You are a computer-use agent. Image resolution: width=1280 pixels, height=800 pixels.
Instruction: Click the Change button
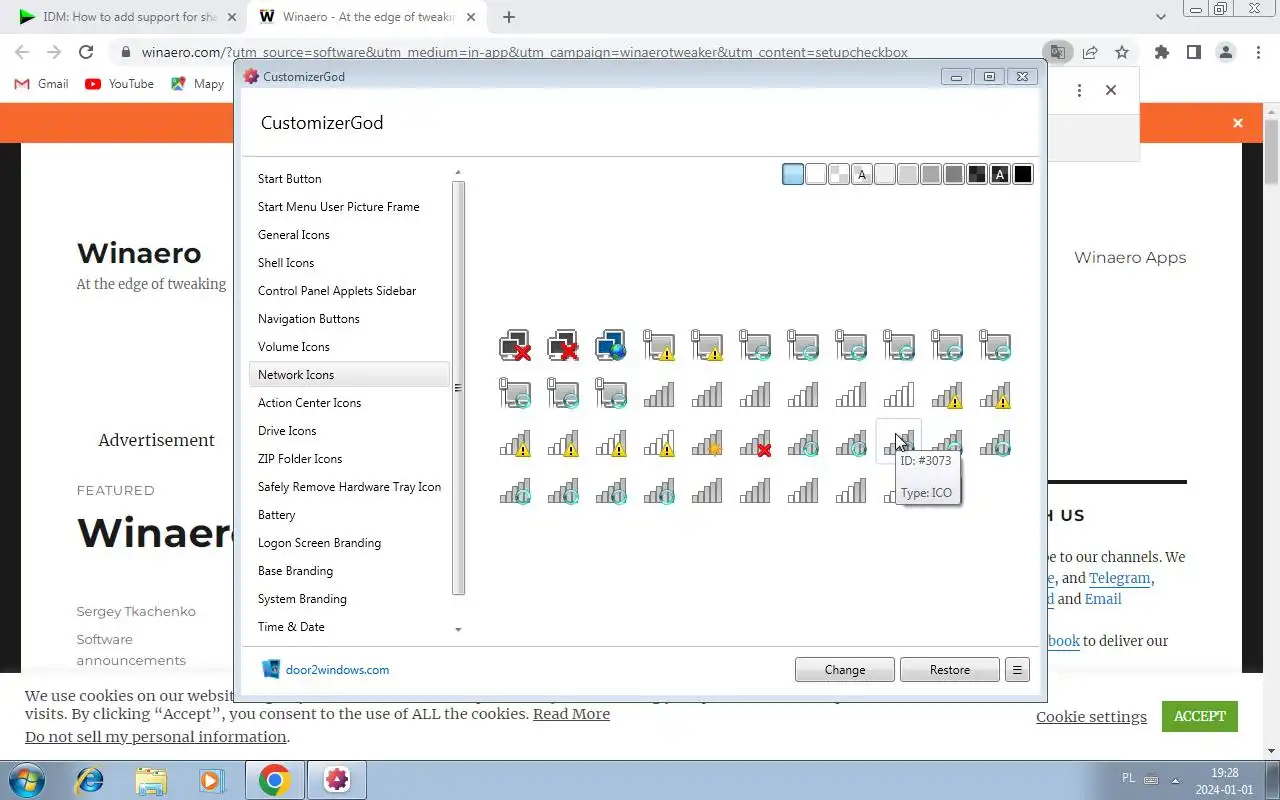tap(845, 670)
